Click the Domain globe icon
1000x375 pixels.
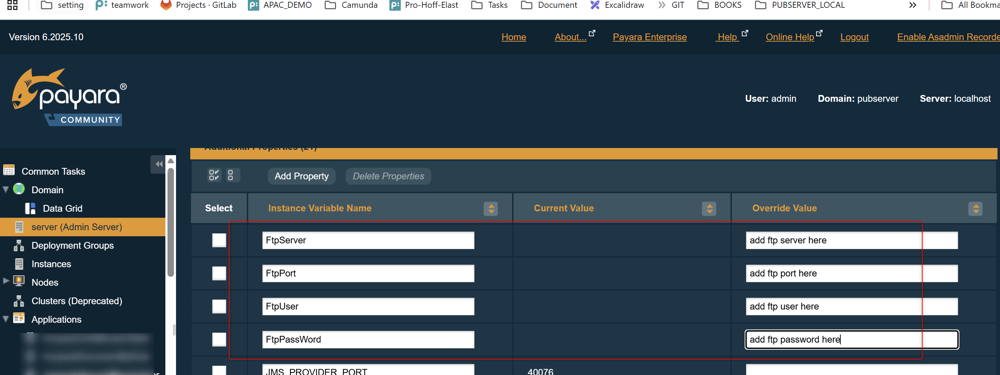click(18, 189)
